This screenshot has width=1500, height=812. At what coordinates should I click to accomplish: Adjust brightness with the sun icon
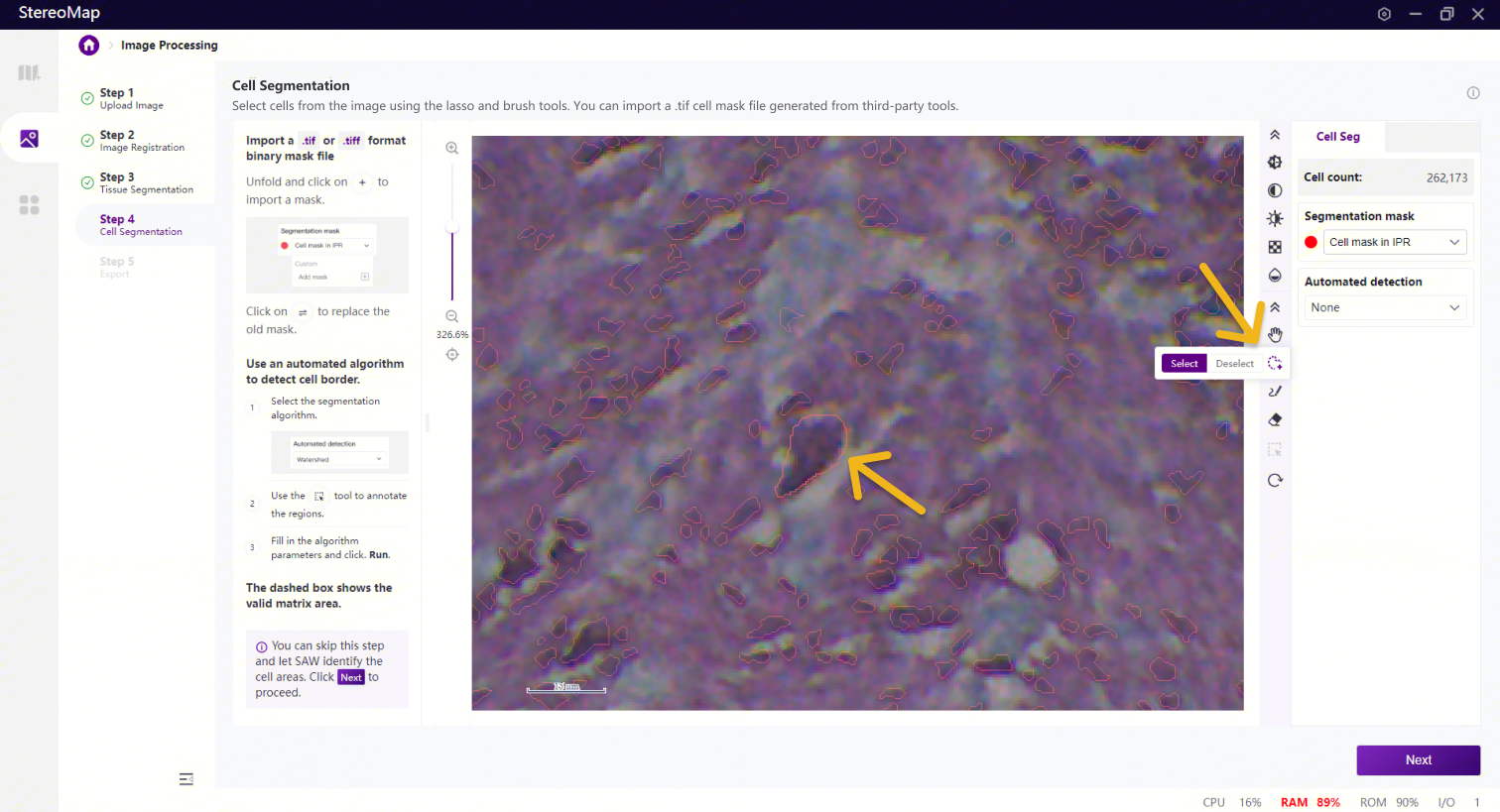click(1275, 219)
